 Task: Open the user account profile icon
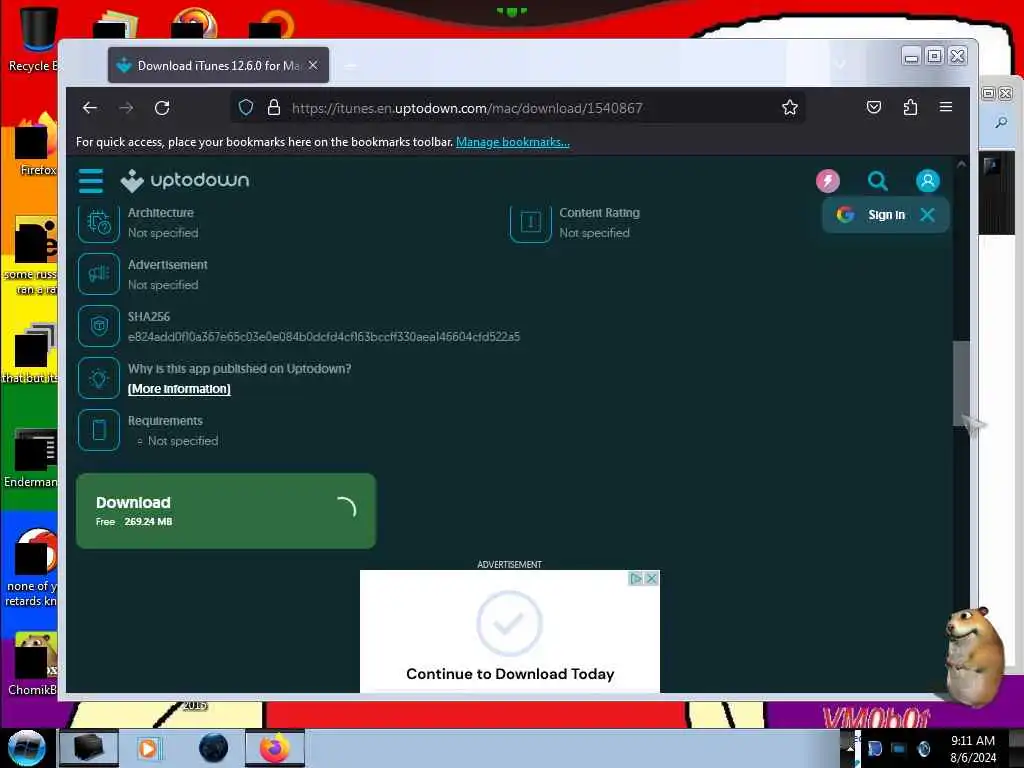pos(927,181)
